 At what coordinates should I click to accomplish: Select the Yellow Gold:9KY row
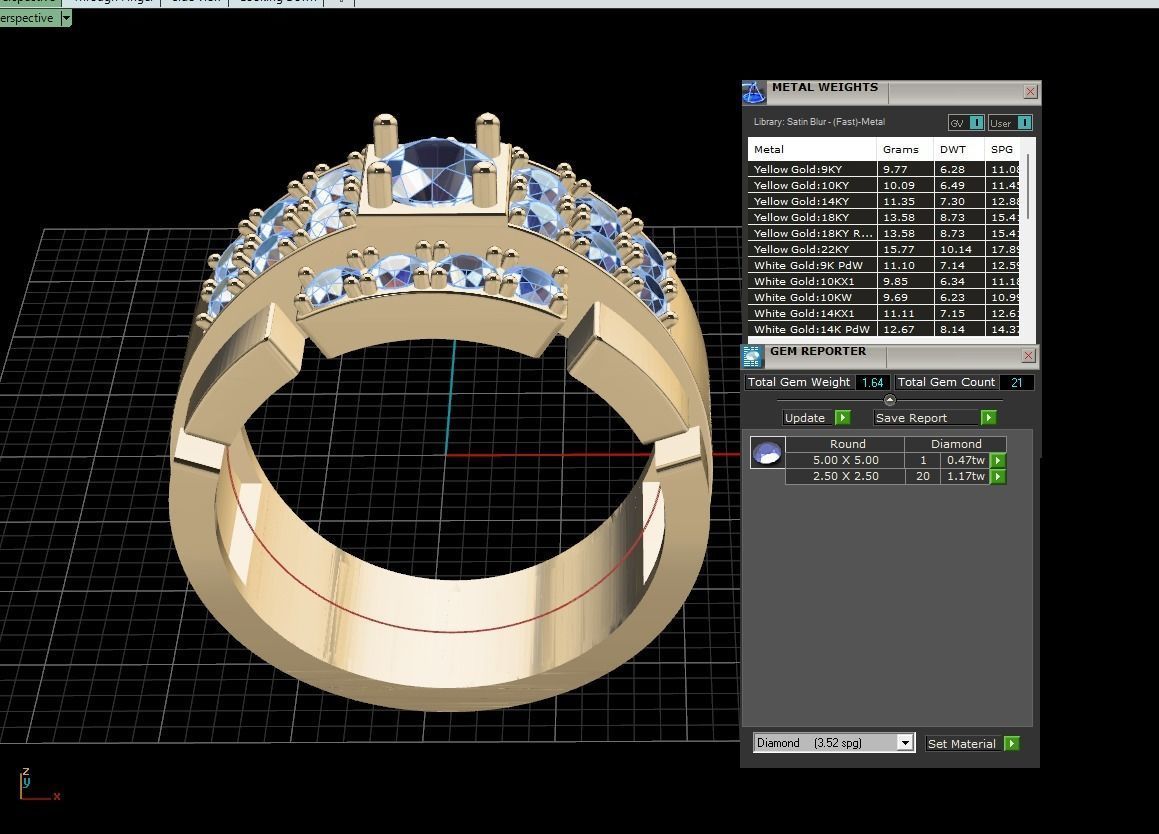click(883, 169)
